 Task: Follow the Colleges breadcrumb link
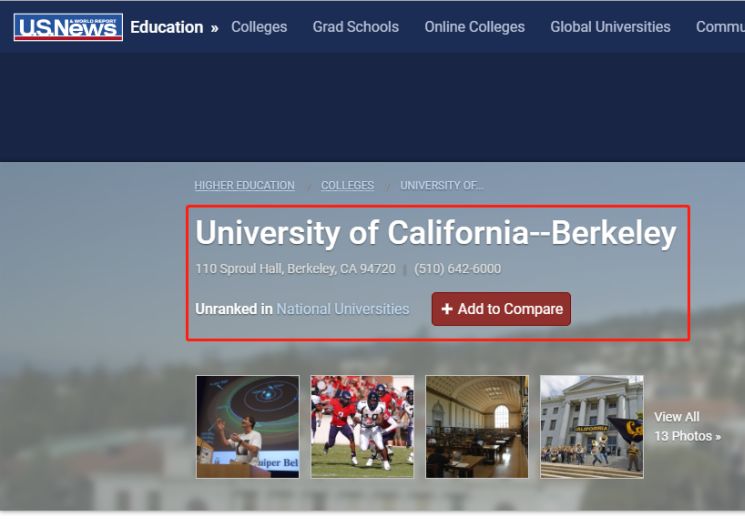[x=347, y=185]
